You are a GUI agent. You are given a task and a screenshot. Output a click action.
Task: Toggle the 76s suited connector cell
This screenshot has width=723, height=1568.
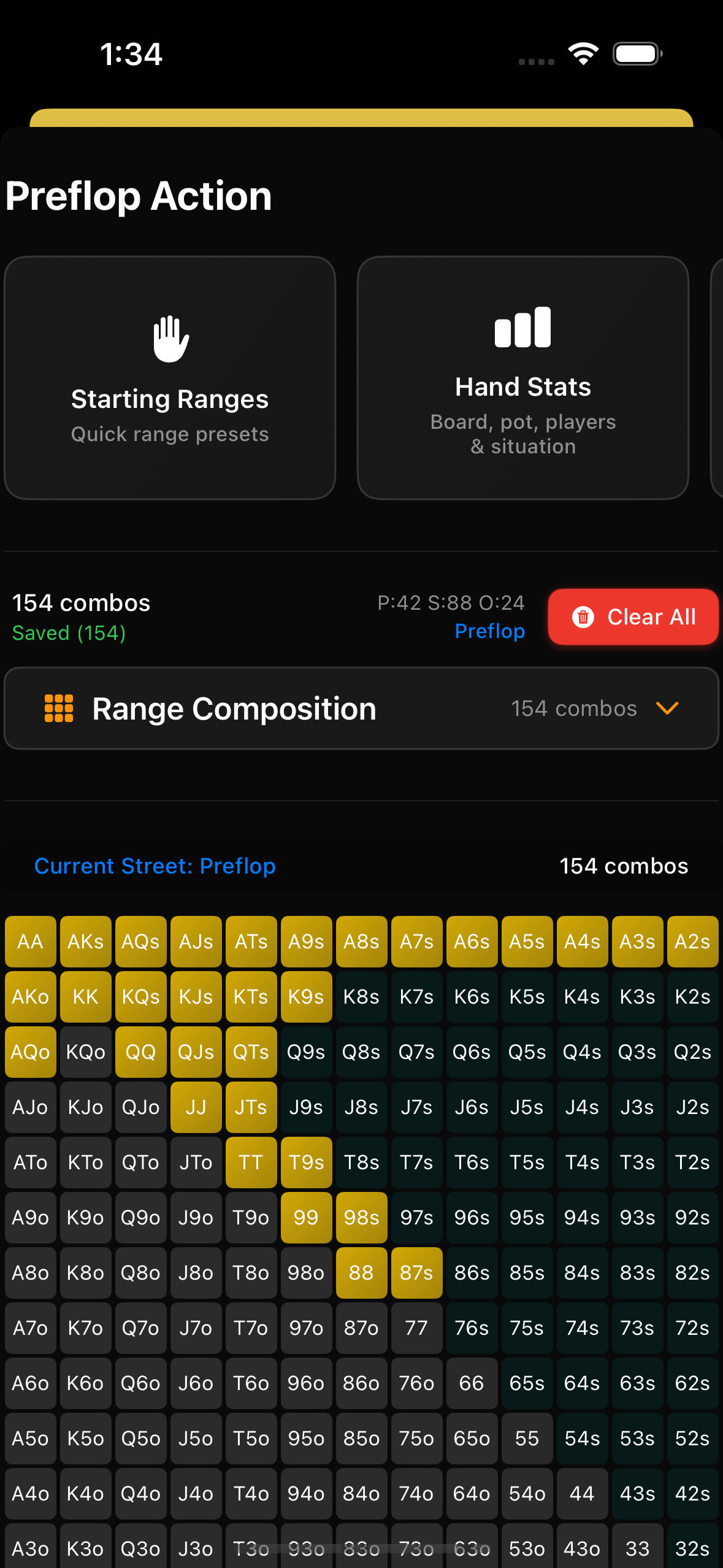pyautogui.click(x=472, y=1328)
